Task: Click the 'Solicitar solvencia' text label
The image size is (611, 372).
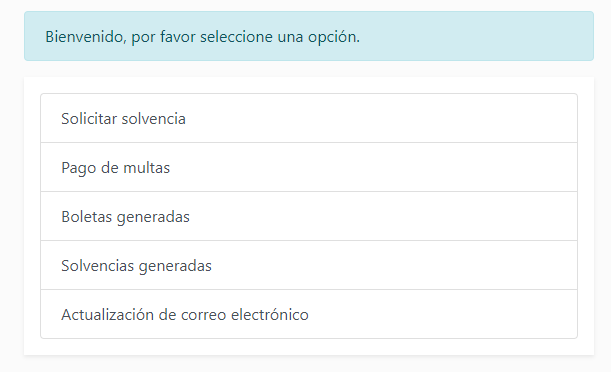Action: point(123,119)
